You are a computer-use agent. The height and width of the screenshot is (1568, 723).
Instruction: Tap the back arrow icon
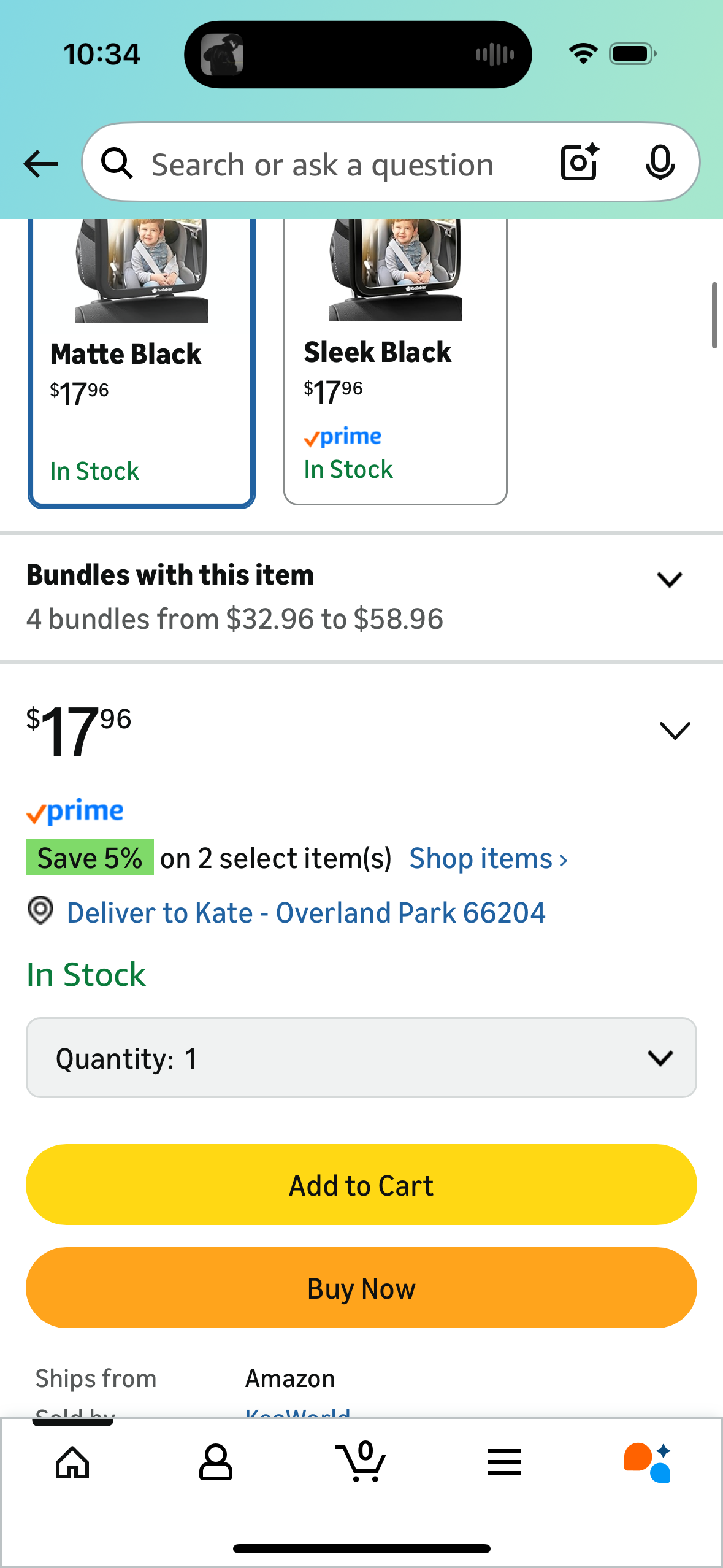tap(40, 164)
